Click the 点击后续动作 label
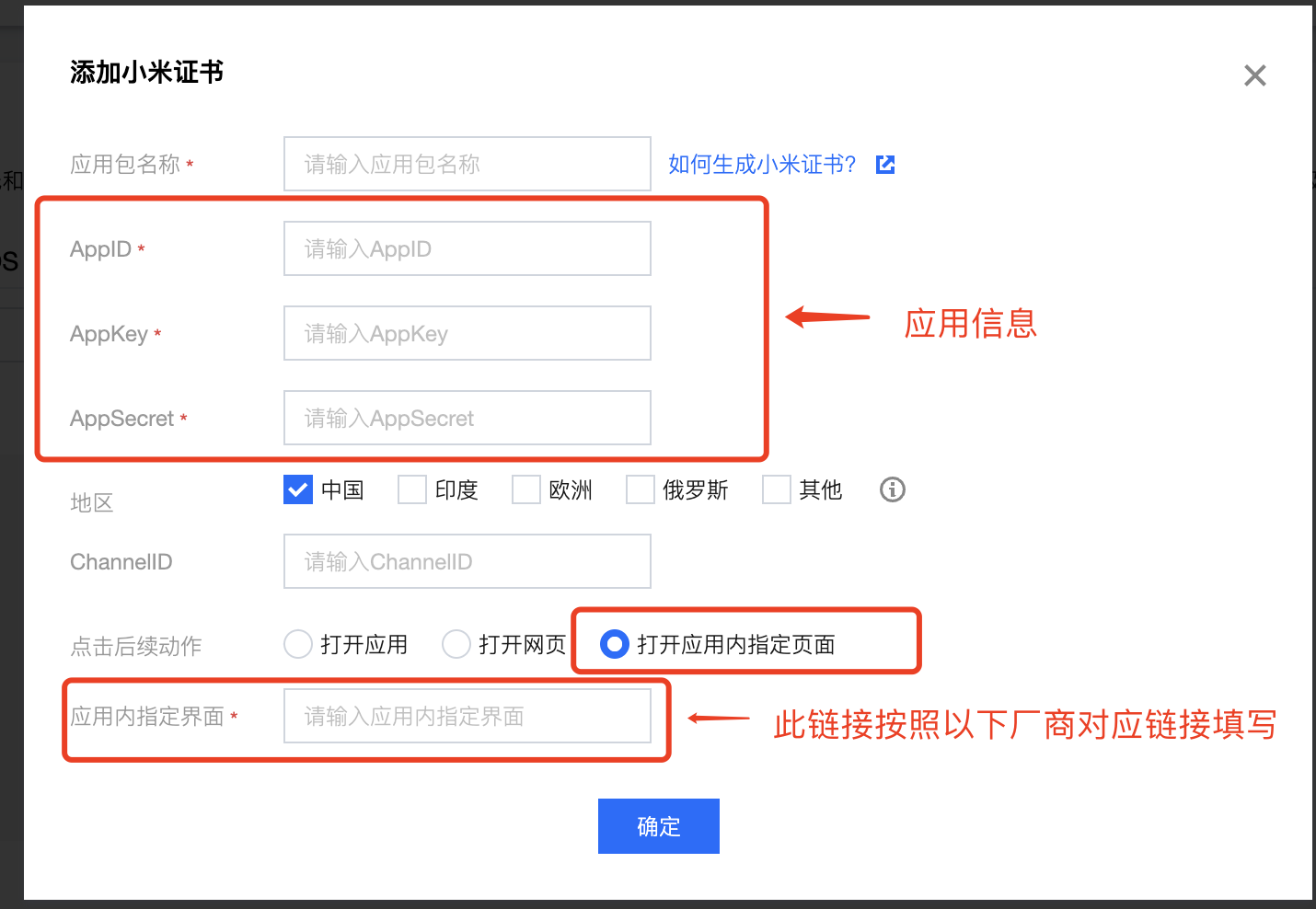The image size is (1316, 909). point(136,647)
